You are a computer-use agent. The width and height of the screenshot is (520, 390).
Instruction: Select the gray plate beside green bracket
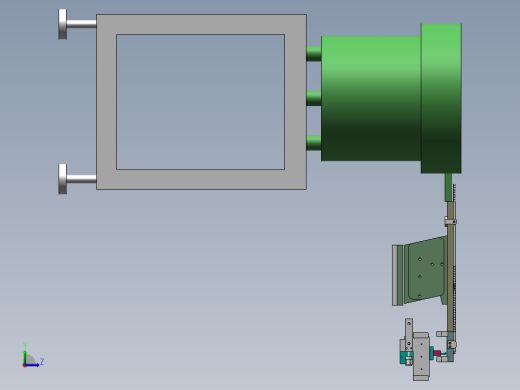[395, 275]
